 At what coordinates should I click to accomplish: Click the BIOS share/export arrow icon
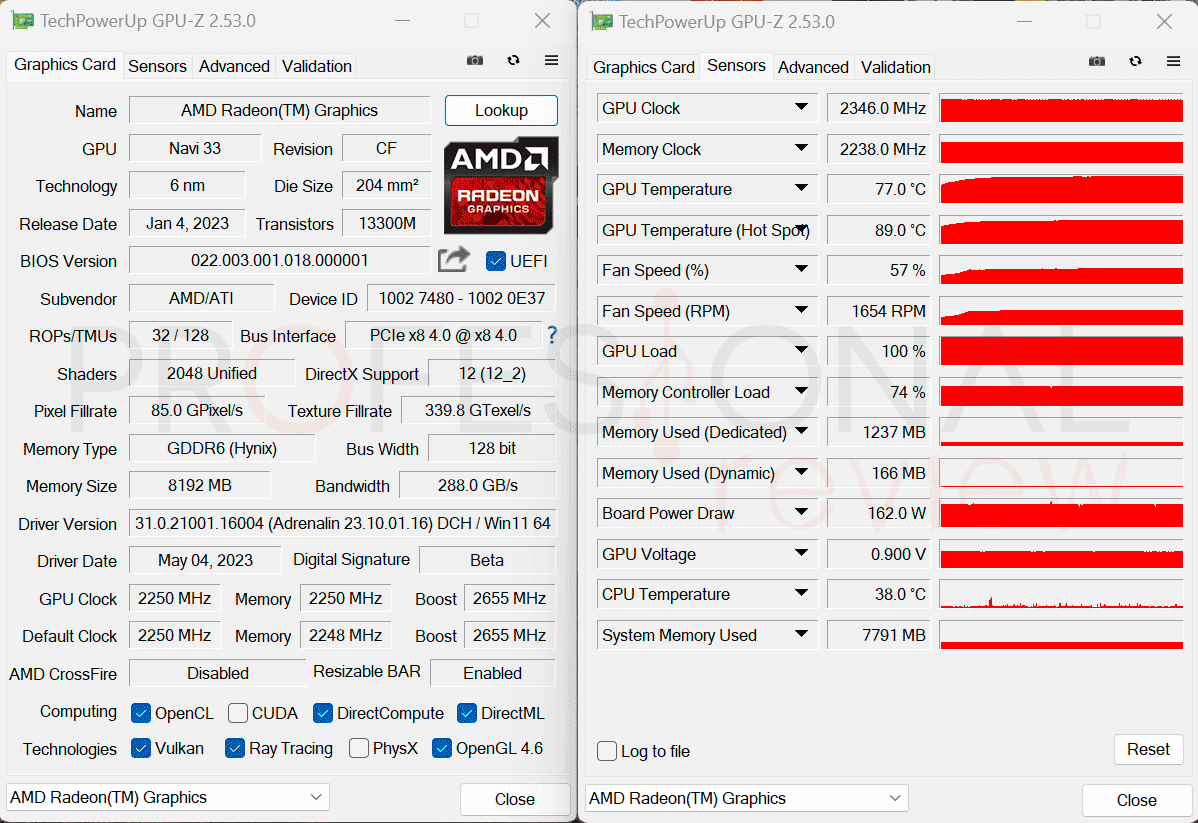point(454,260)
